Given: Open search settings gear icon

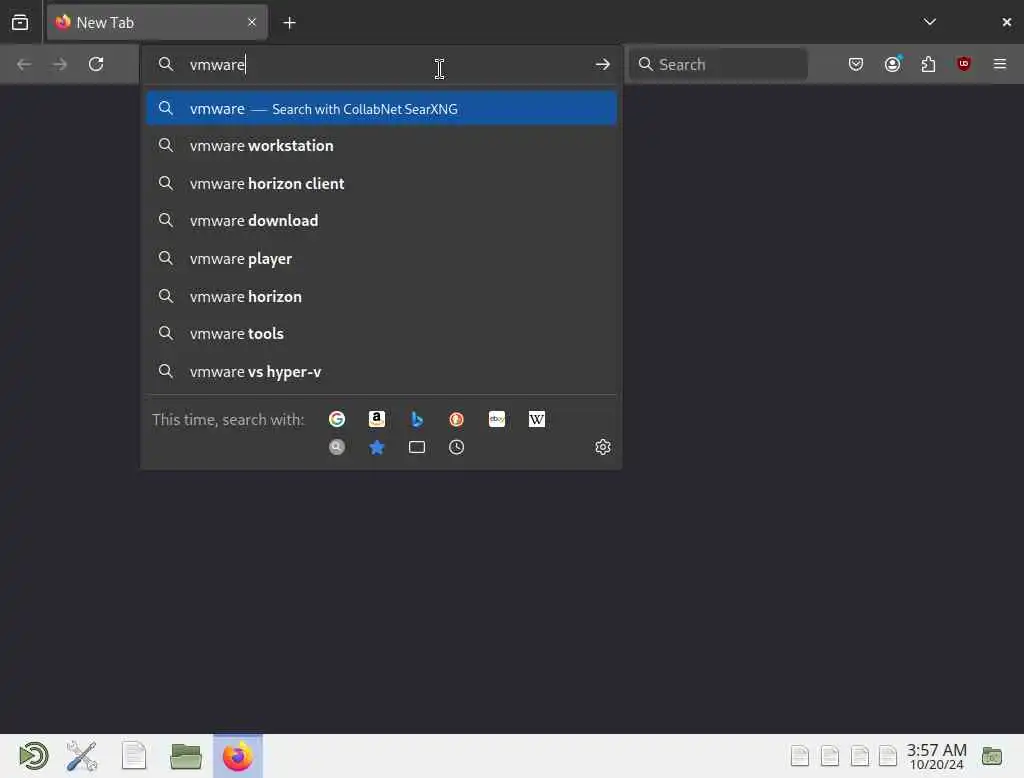Looking at the screenshot, I should coord(603,447).
